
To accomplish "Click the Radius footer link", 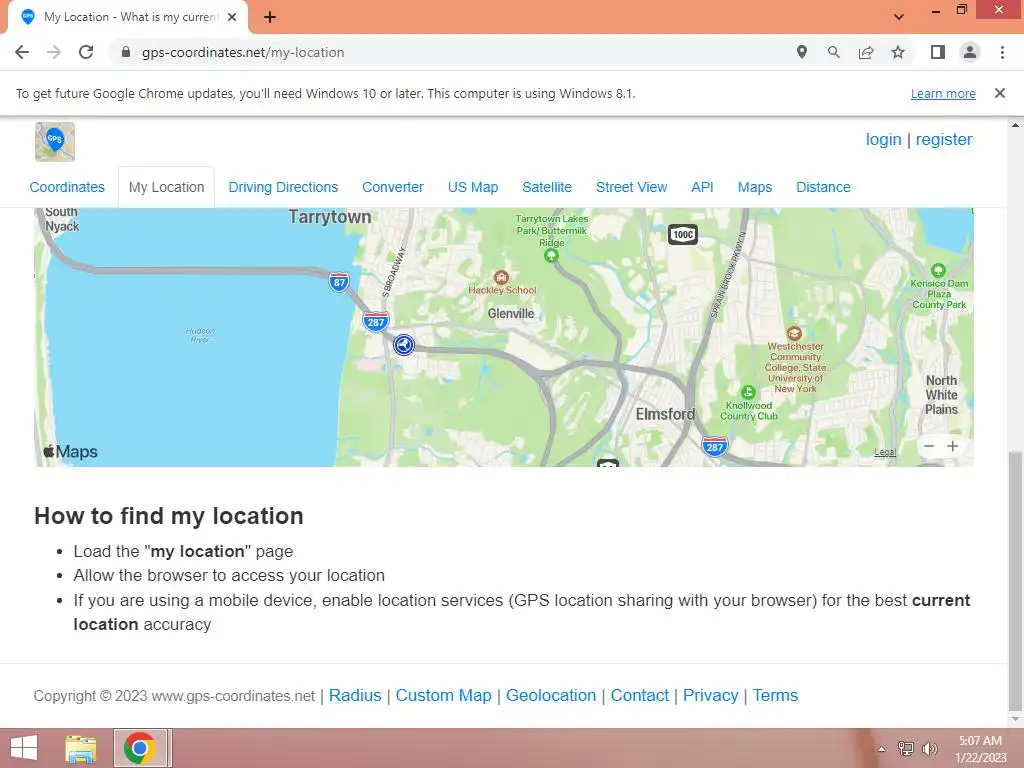I will [x=355, y=696].
